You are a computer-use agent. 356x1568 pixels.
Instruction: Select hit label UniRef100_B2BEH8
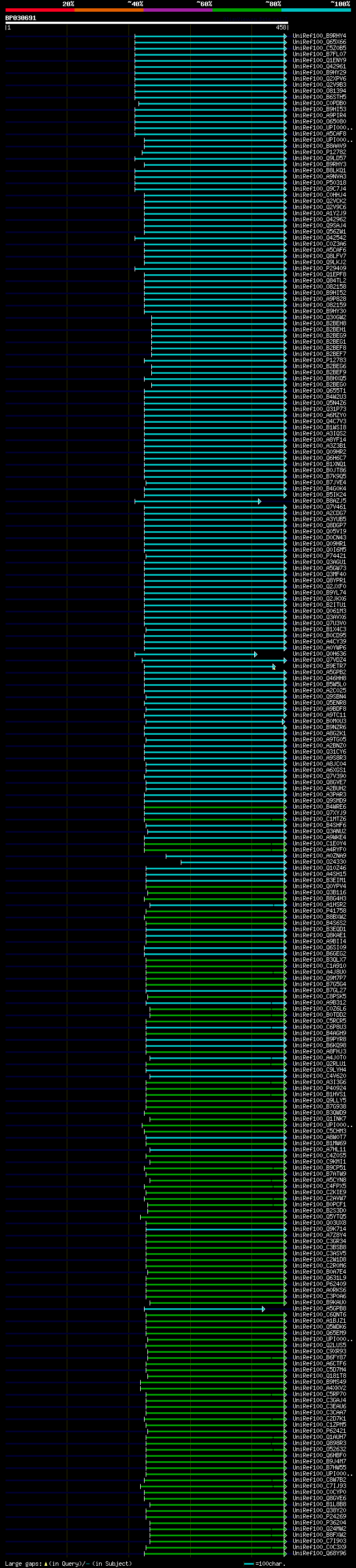tap(319, 323)
